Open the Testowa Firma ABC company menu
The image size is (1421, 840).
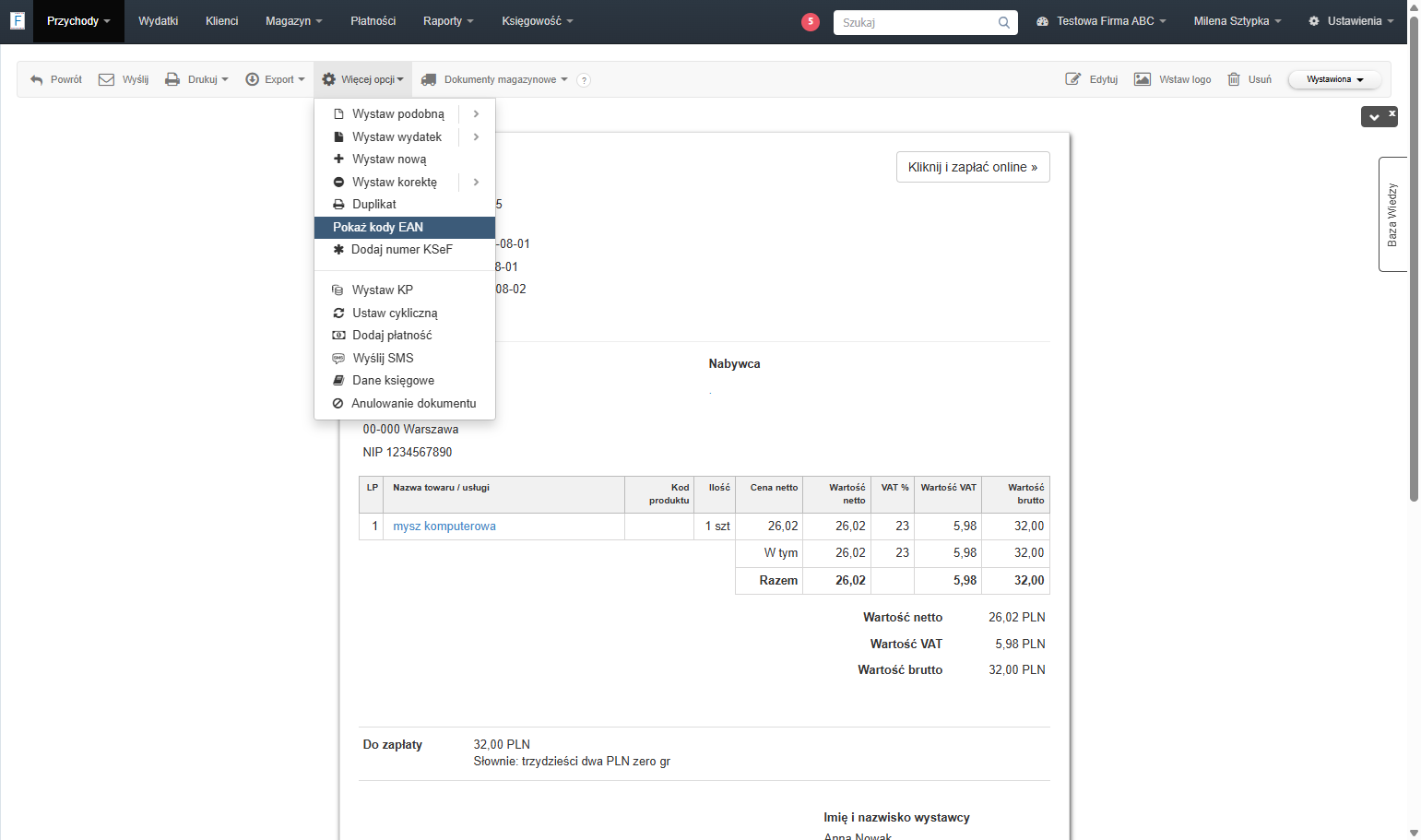pyautogui.click(x=1101, y=21)
